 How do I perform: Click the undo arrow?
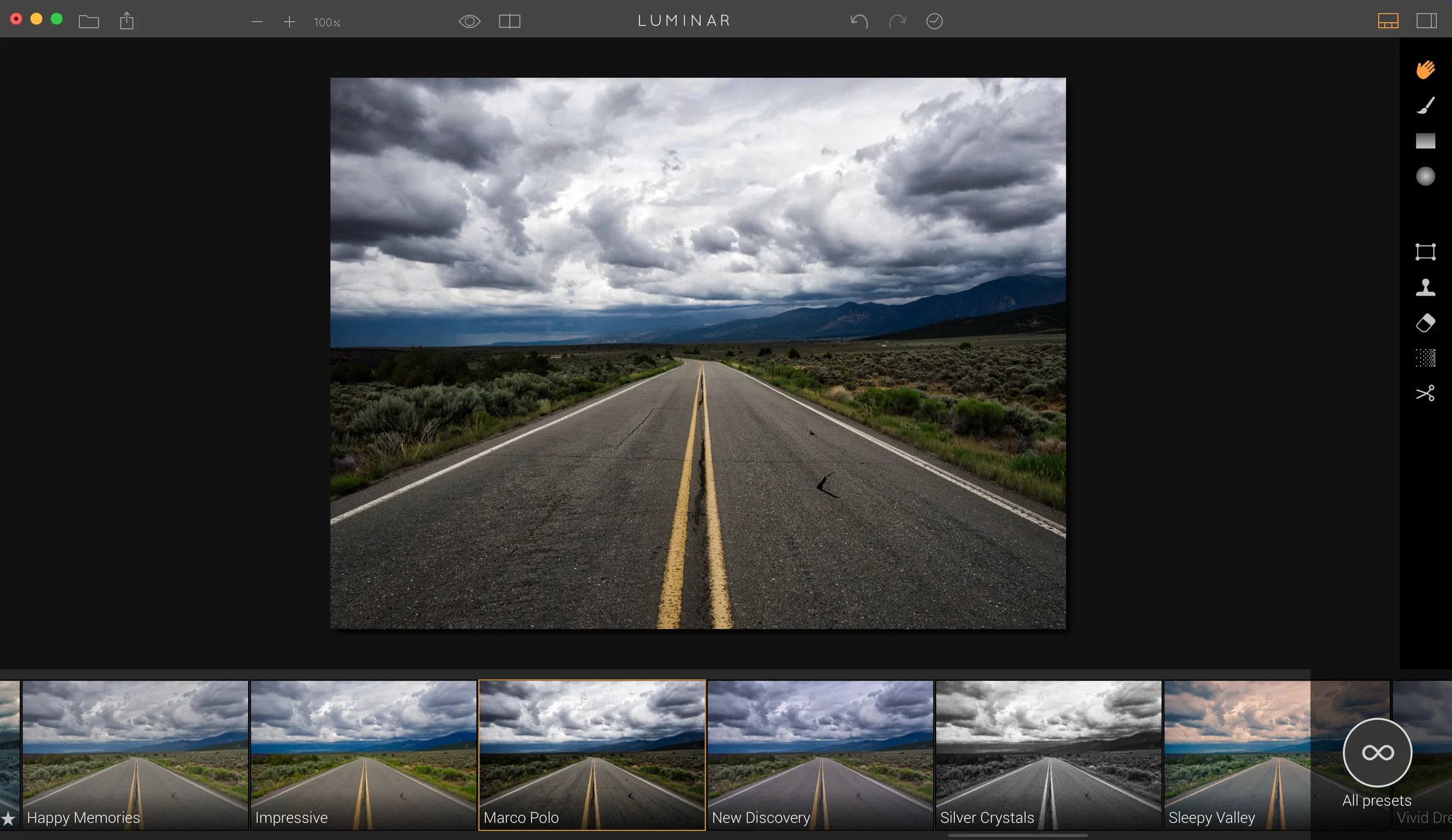tap(859, 21)
